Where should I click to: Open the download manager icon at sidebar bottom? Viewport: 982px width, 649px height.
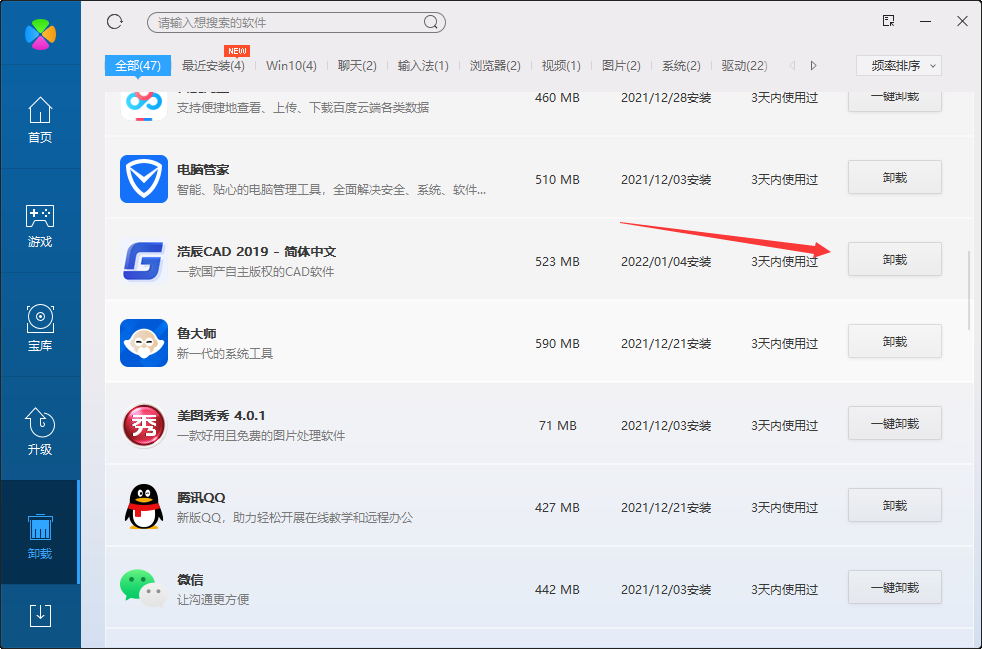(40, 616)
